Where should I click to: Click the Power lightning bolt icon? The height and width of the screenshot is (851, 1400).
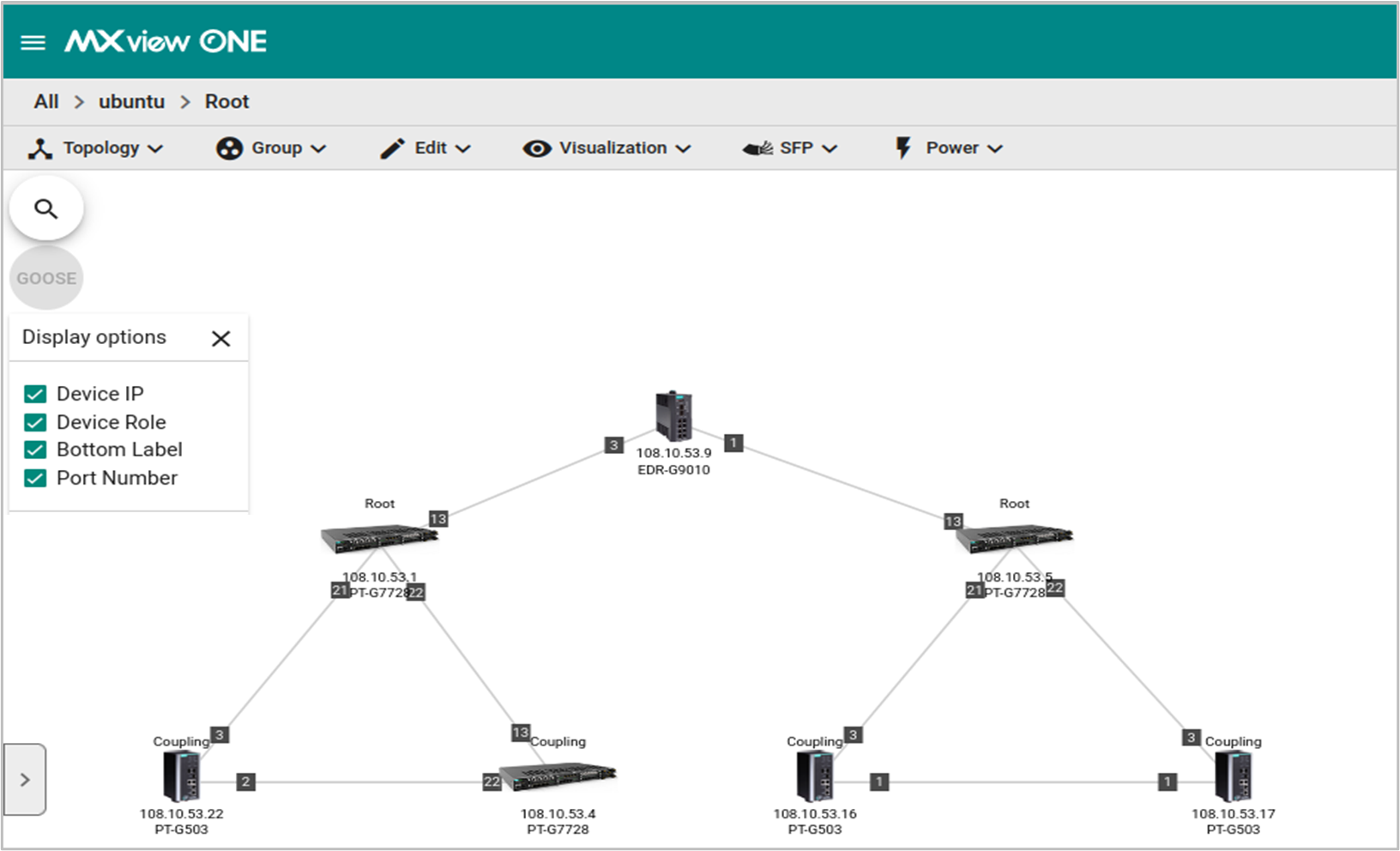coord(903,148)
